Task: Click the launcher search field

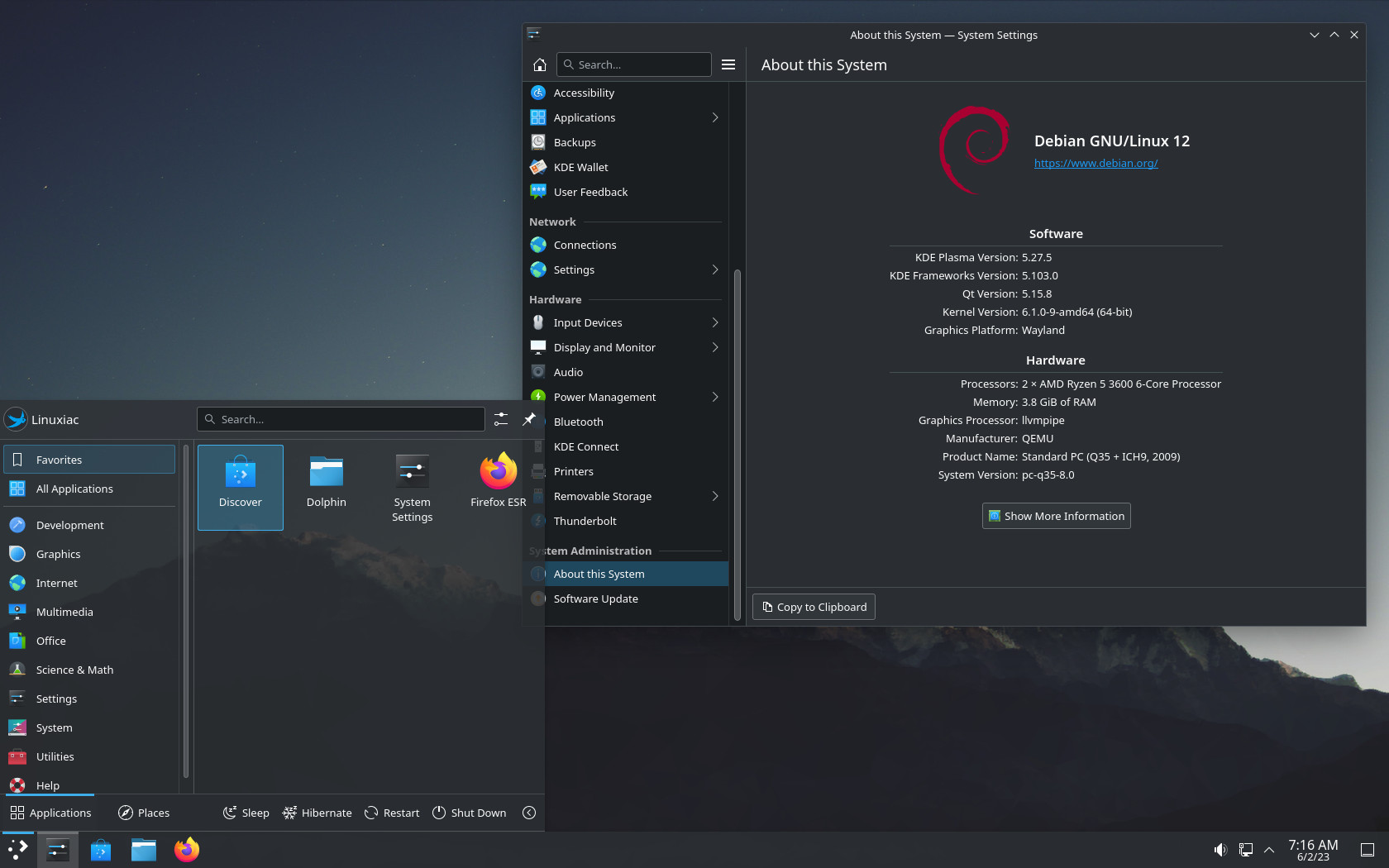Action: point(341,419)
